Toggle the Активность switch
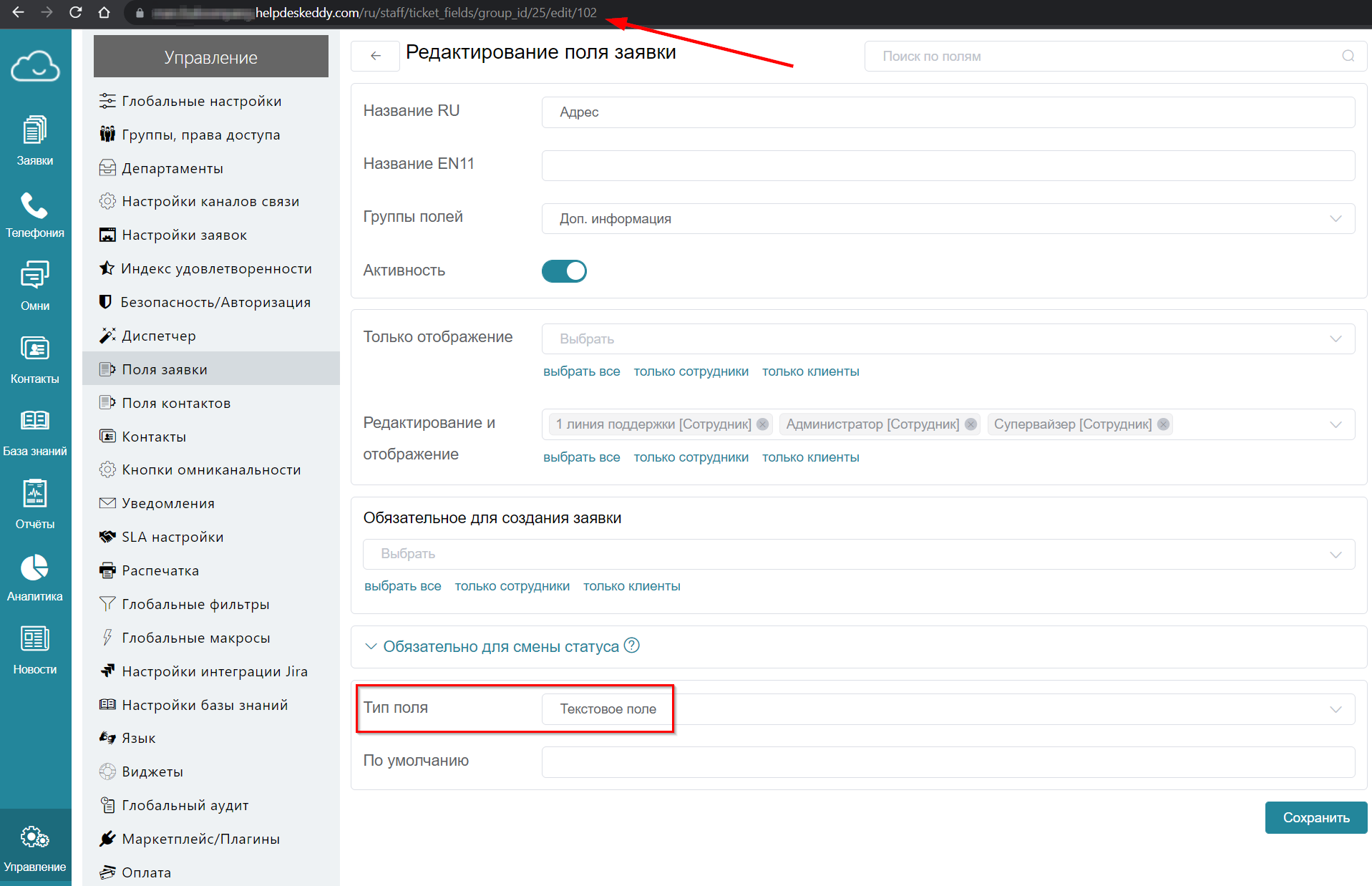 [x=564, y=271]
